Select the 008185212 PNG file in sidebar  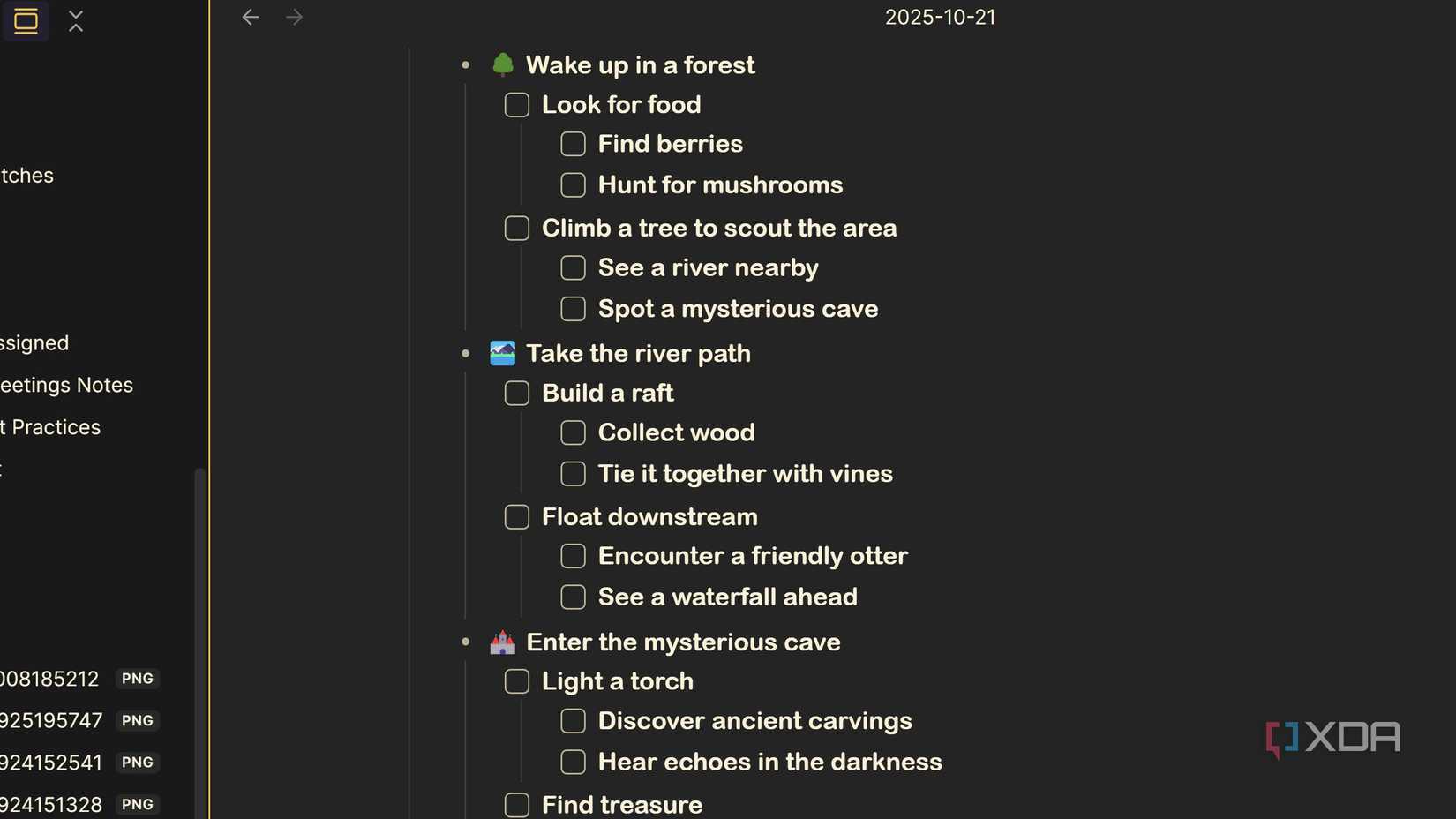coord(49,678)
